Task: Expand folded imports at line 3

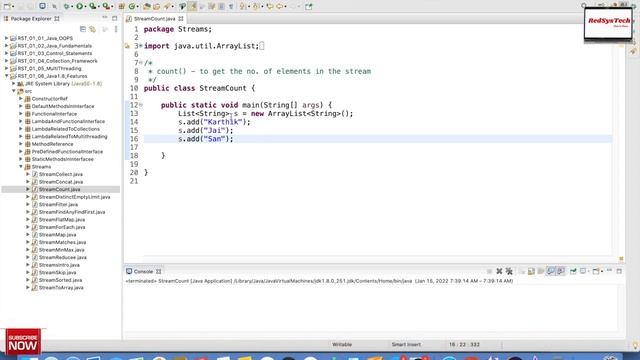Action: 141,46
